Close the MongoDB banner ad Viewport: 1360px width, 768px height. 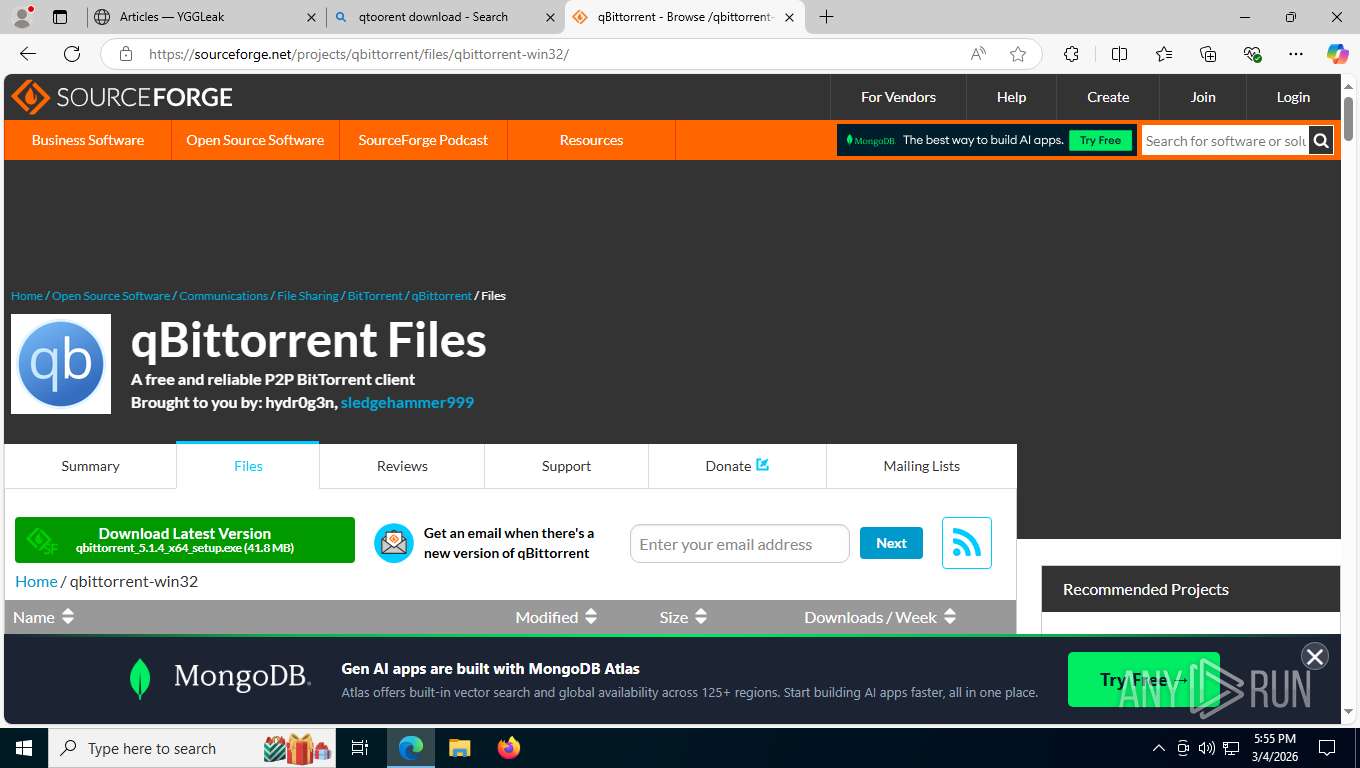click(x=1315, y=656)
